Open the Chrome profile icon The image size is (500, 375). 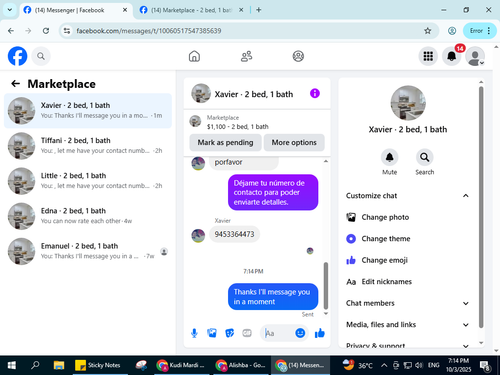tap(452, 31)
